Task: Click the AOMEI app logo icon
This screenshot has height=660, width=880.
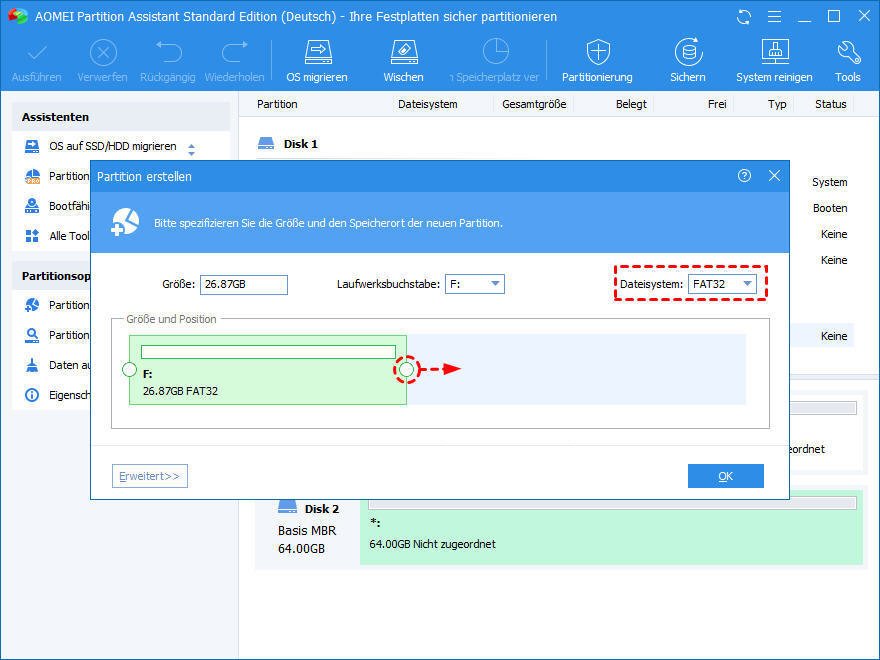Action: (17, 16)
